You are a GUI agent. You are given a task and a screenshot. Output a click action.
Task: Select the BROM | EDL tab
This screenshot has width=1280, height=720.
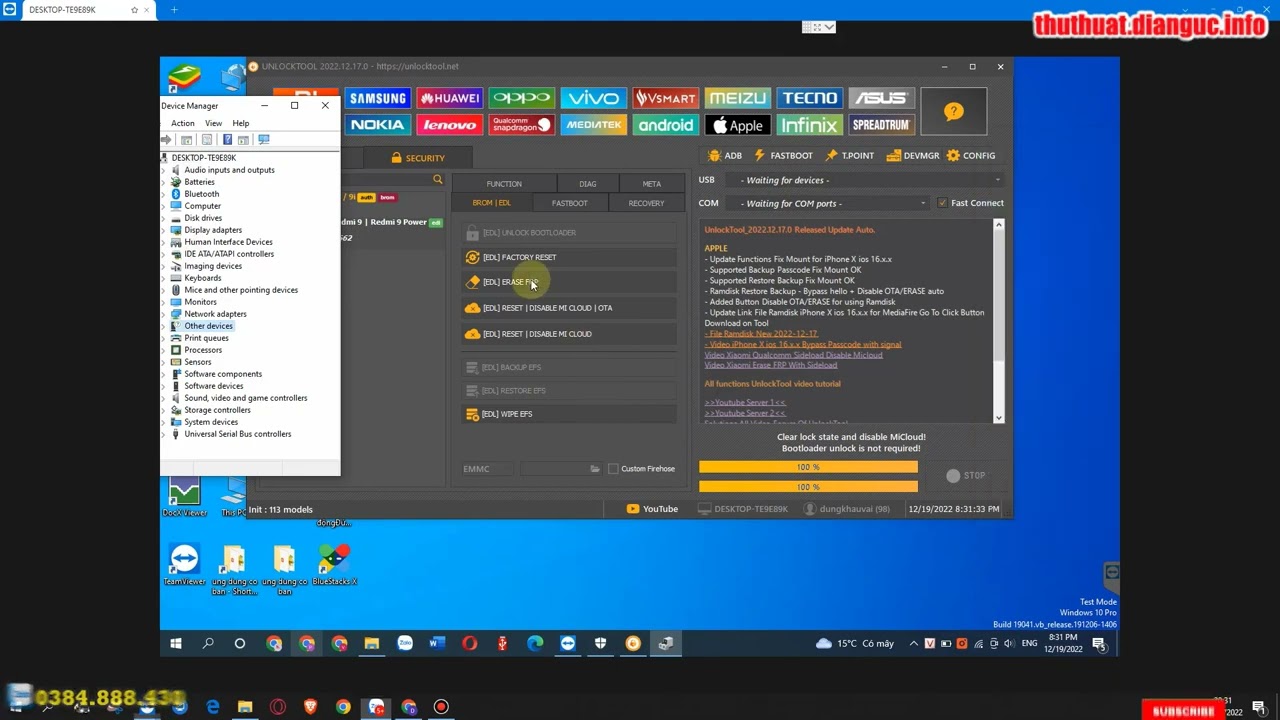coord(491,203)
